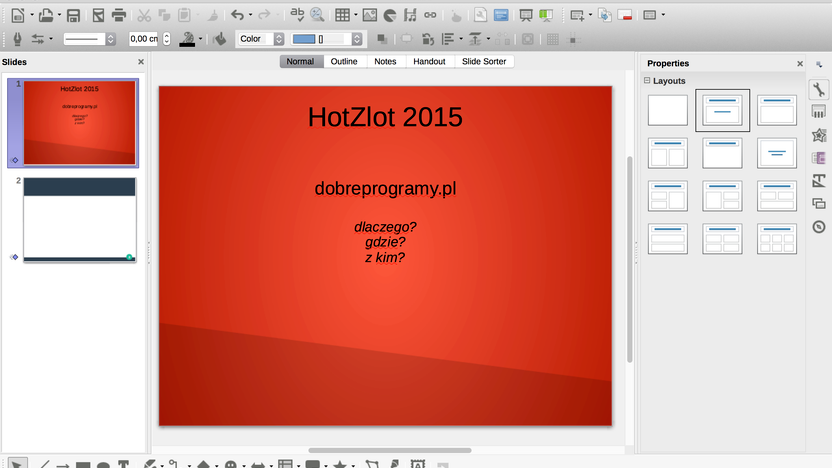Insert an image
This screenshot has height=468, width=832.
point(370,15)
